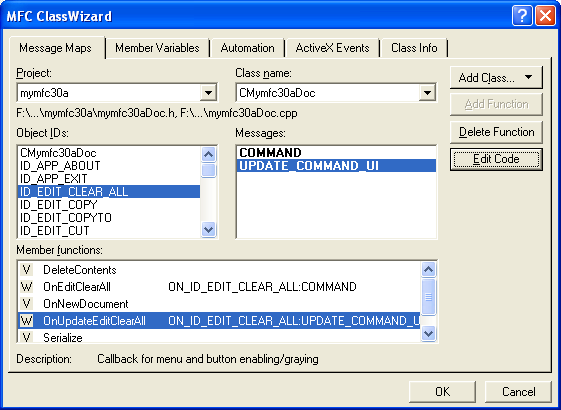Image resolution: width=561 pixels, height=410 pixels.
Task: Dismiss the dialog with Cancel
Action: click(x=518, y=391)
